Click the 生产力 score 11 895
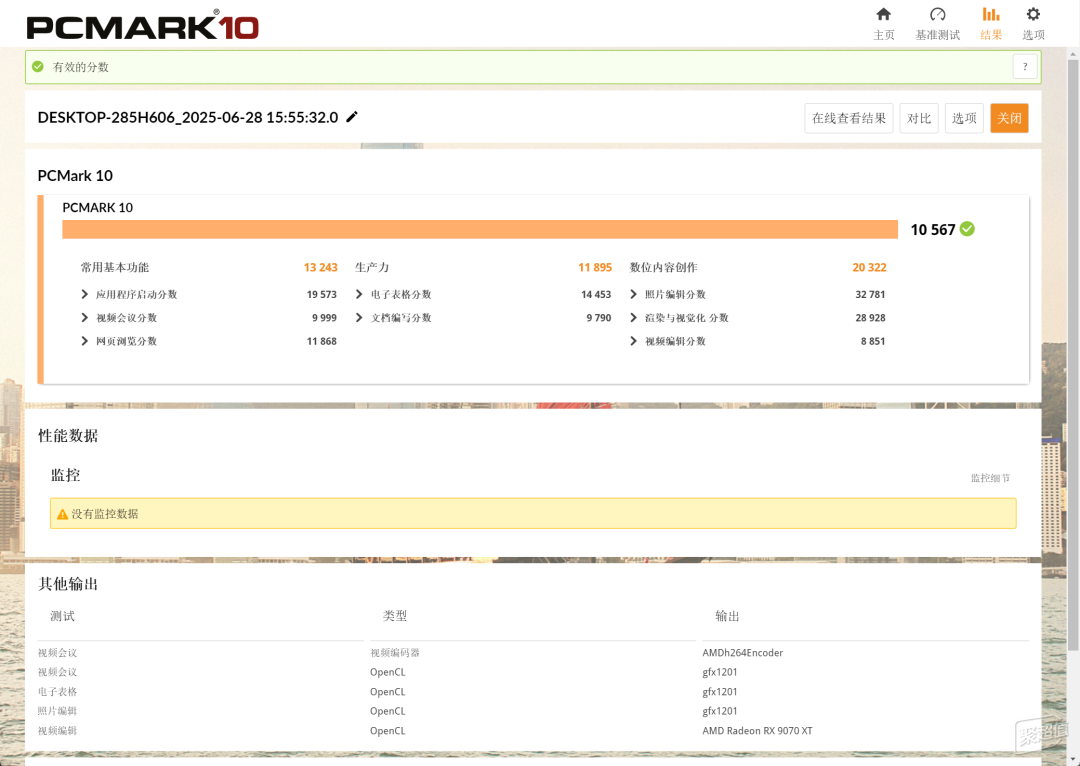Screen dimensions: 1080x766 point(595,267)
